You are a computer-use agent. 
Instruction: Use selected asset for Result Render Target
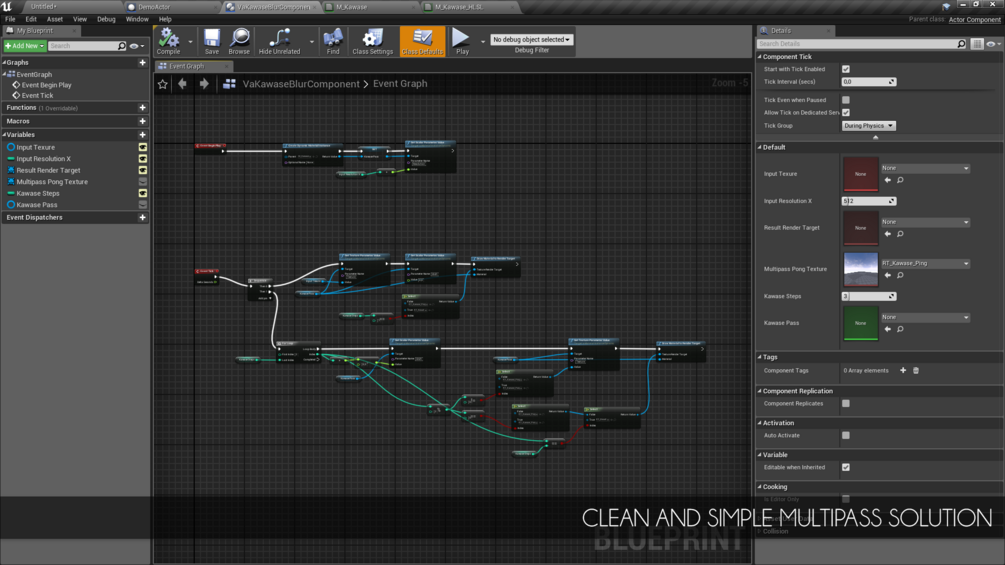pyautogui.click(x=888, y=234)
